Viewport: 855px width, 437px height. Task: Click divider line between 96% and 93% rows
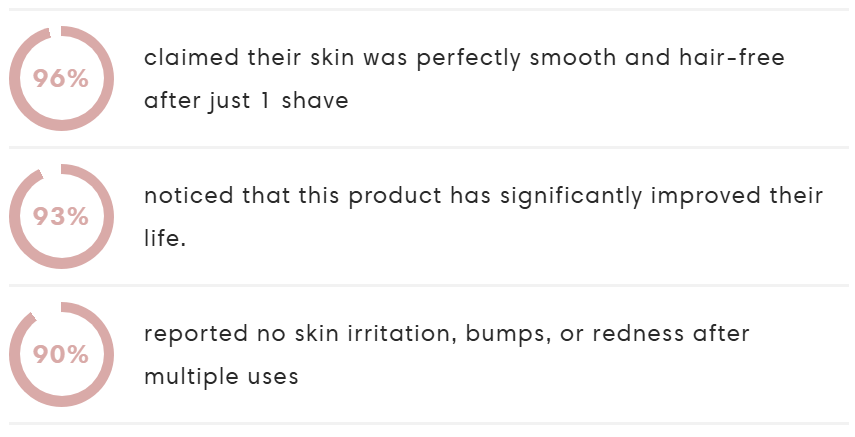[429, 147]
